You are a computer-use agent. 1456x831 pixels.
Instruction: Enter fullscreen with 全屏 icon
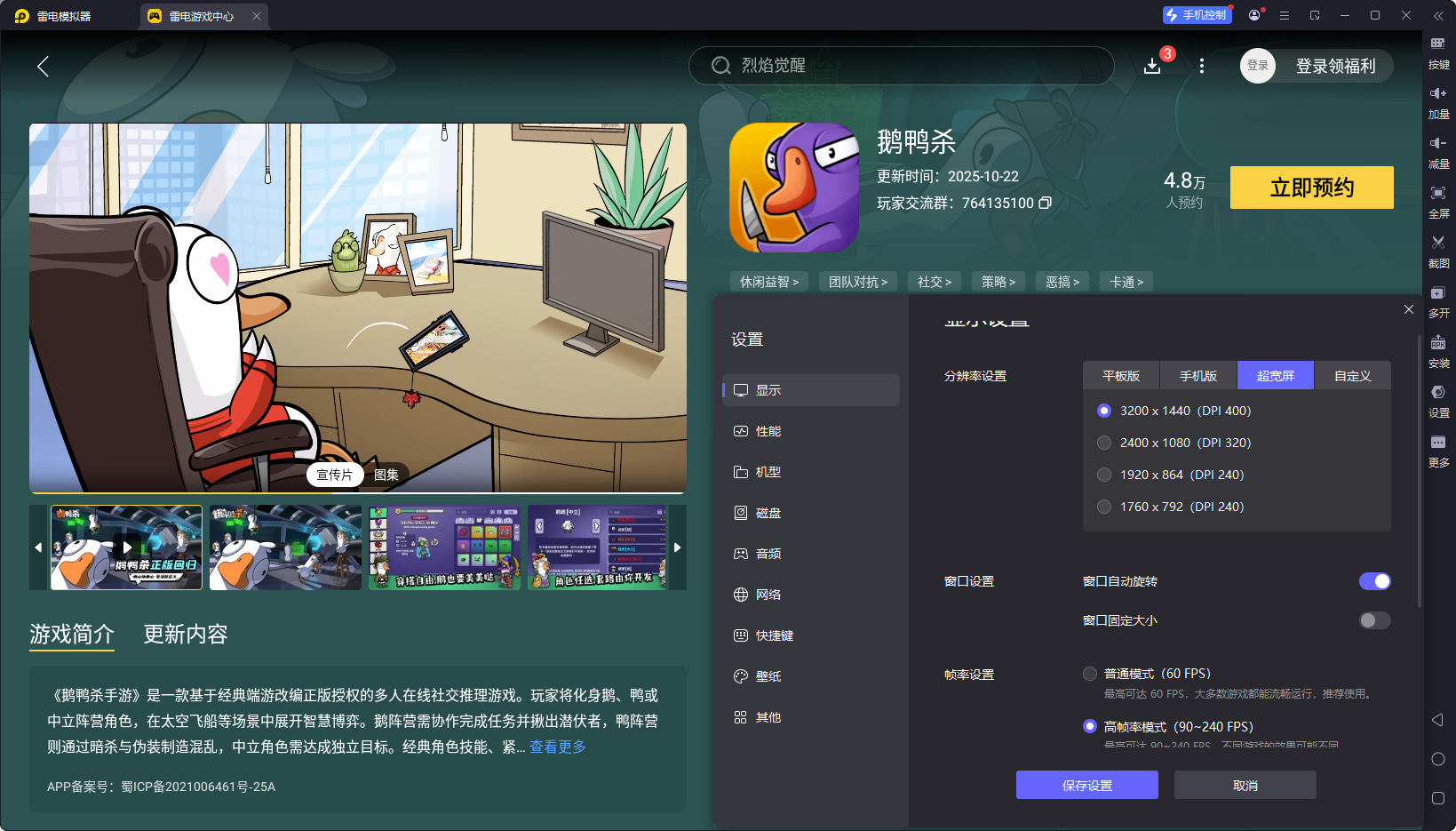[1438, 202]
